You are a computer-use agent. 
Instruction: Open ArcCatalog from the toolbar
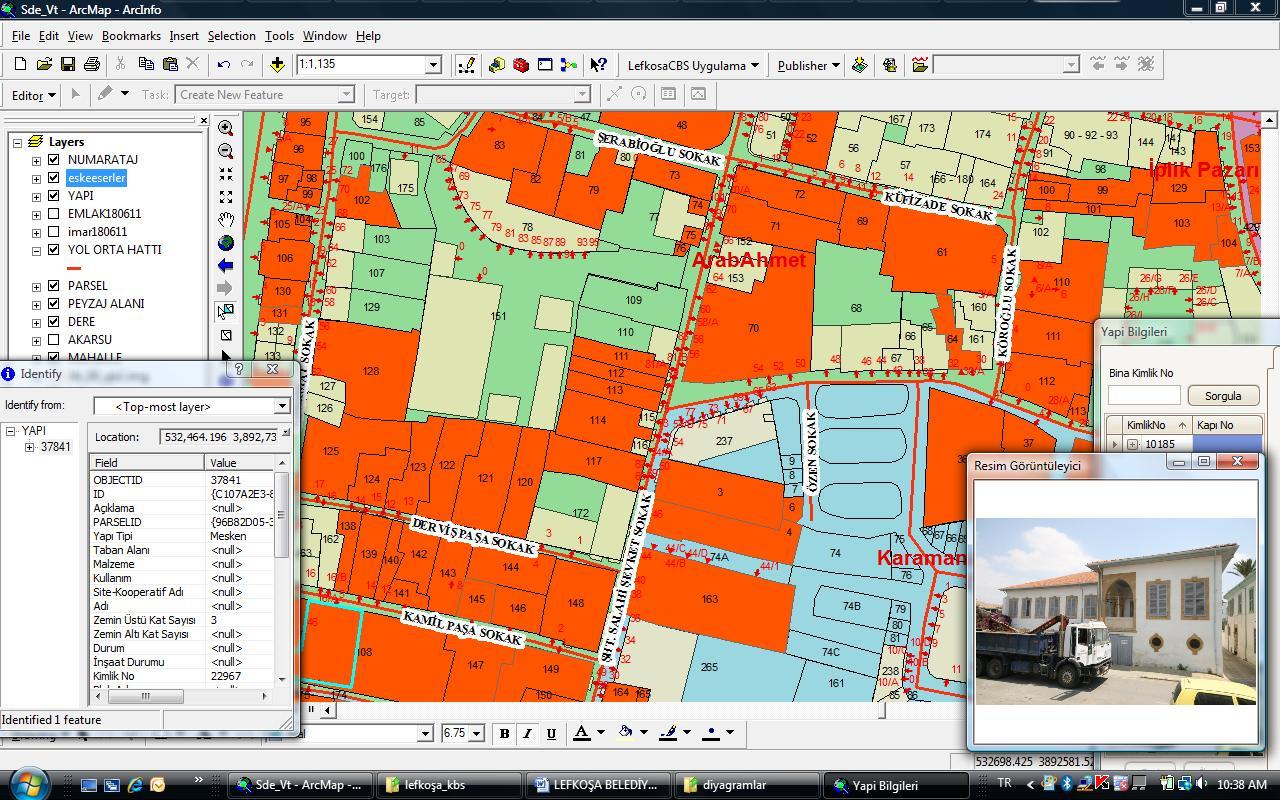pos(497,65)
